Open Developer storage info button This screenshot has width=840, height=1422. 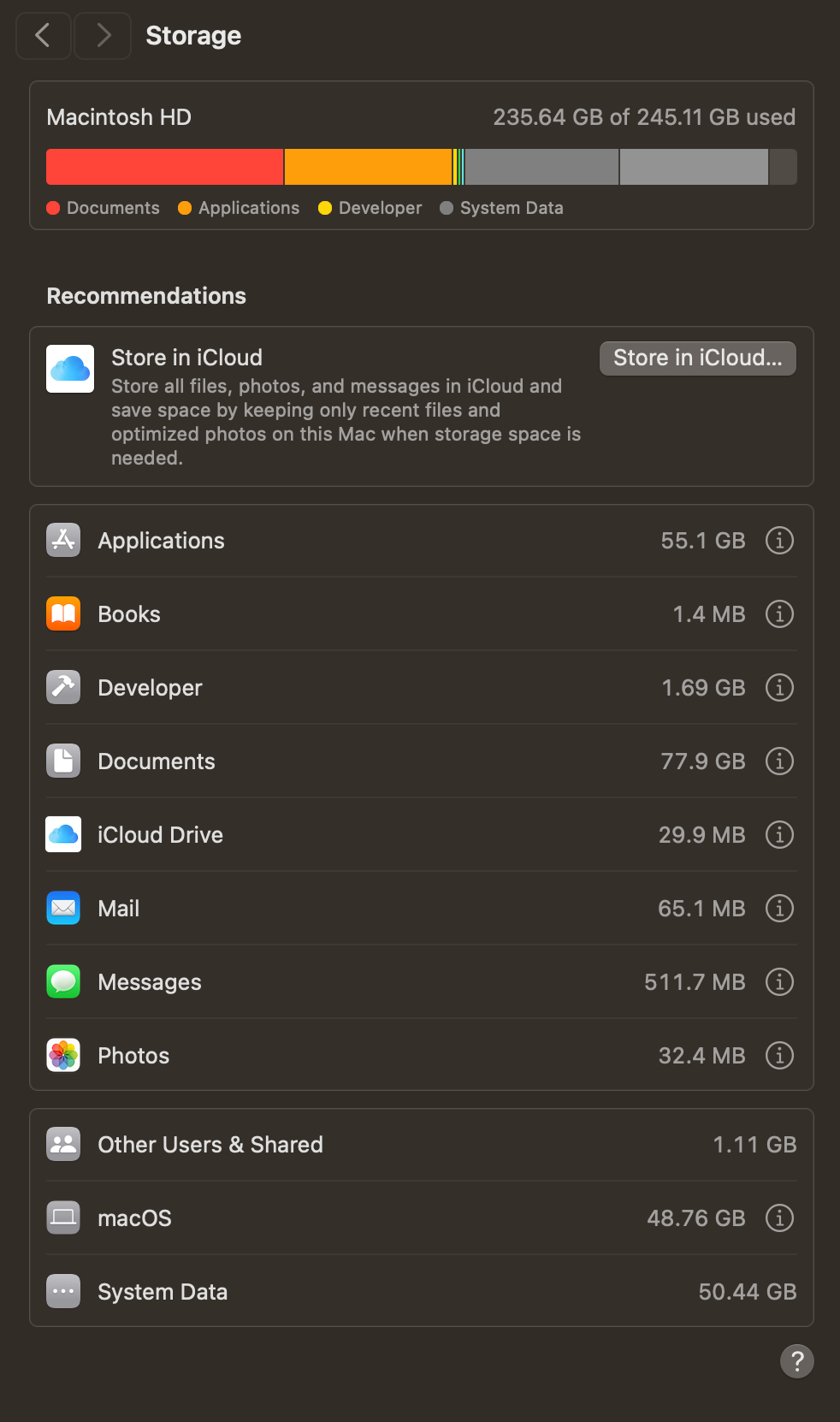pyautogui.click(x=779, y=688)
